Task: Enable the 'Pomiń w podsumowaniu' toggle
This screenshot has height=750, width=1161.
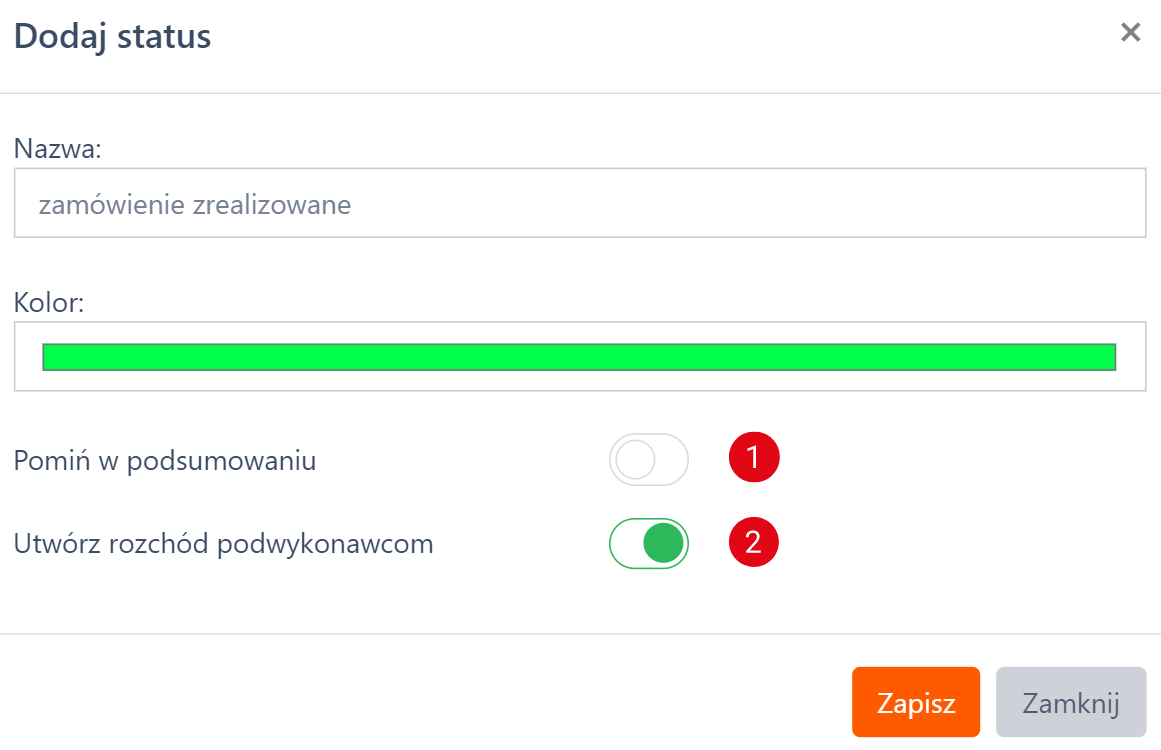Action: pyautogui.click(x=648, y=459)
